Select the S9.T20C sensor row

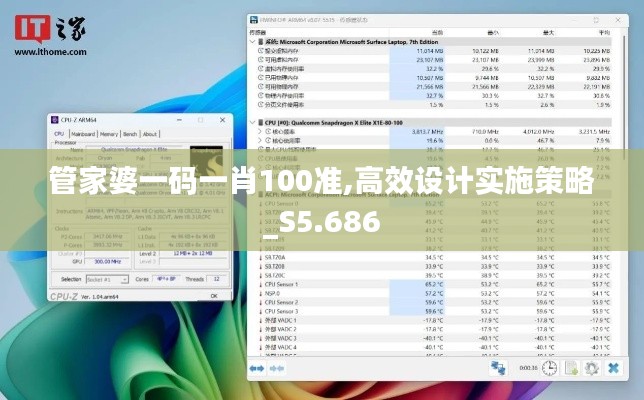(x=435, y=276)
